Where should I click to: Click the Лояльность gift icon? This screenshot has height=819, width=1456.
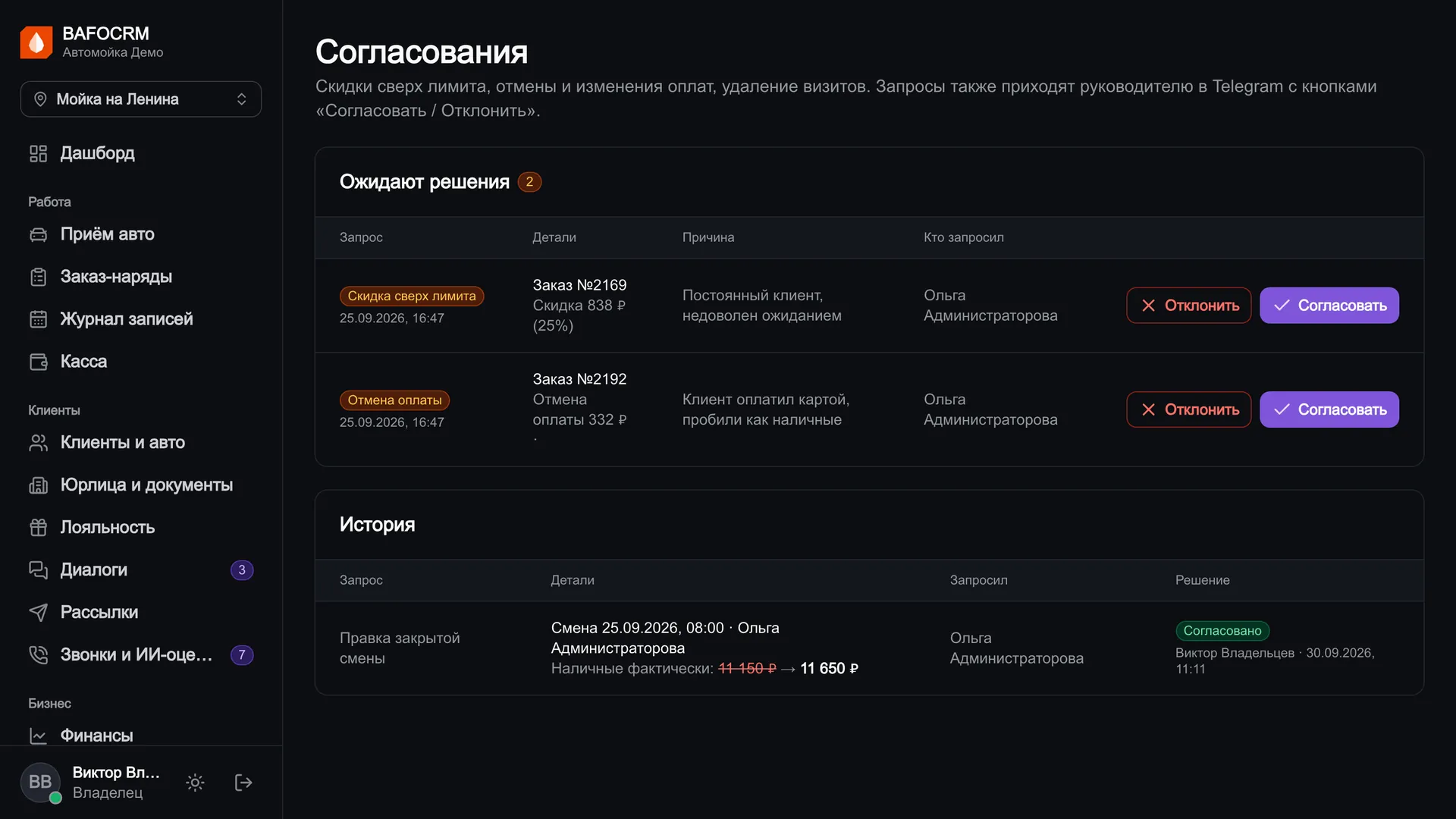click(39, 528)
